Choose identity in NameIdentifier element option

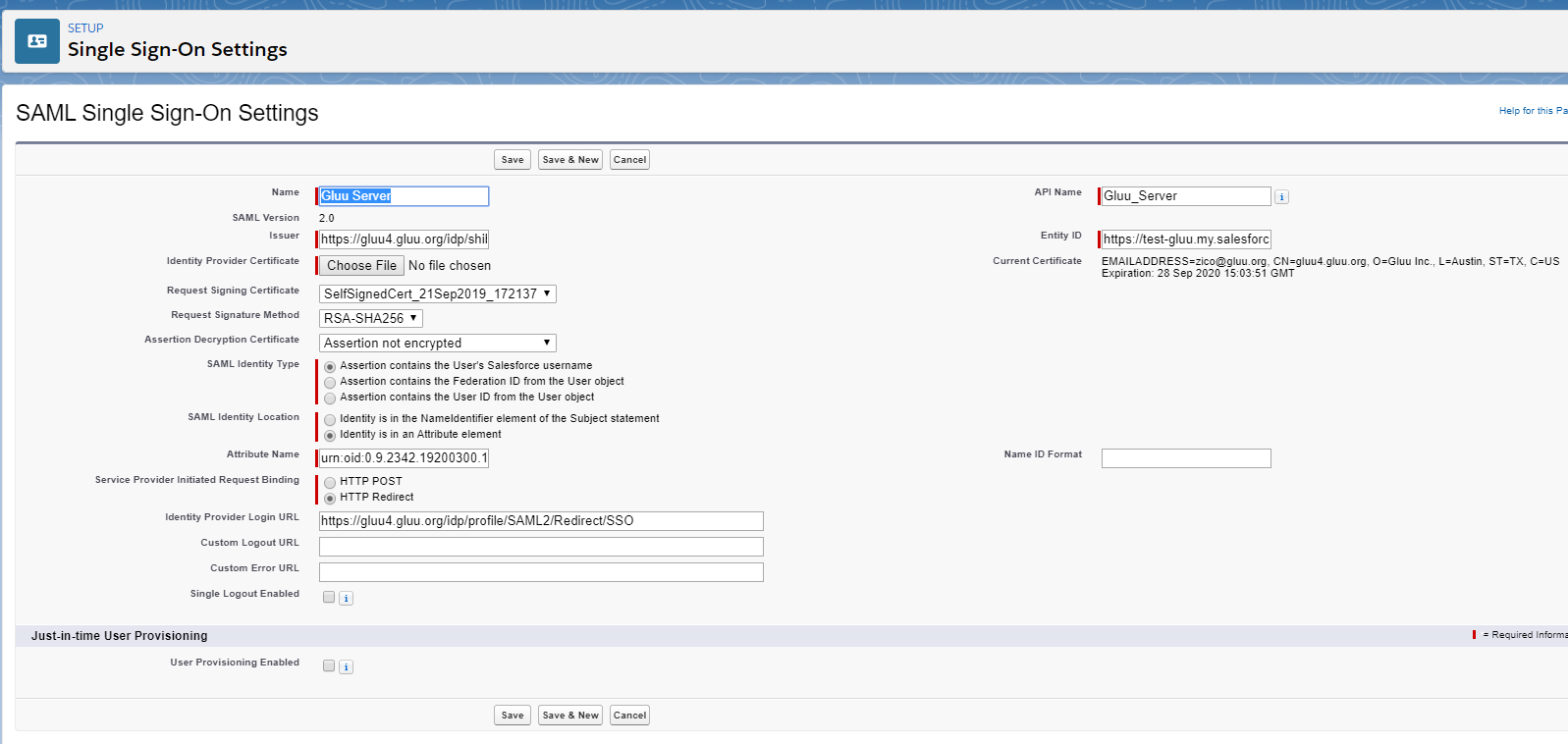(x=330, y=419)
